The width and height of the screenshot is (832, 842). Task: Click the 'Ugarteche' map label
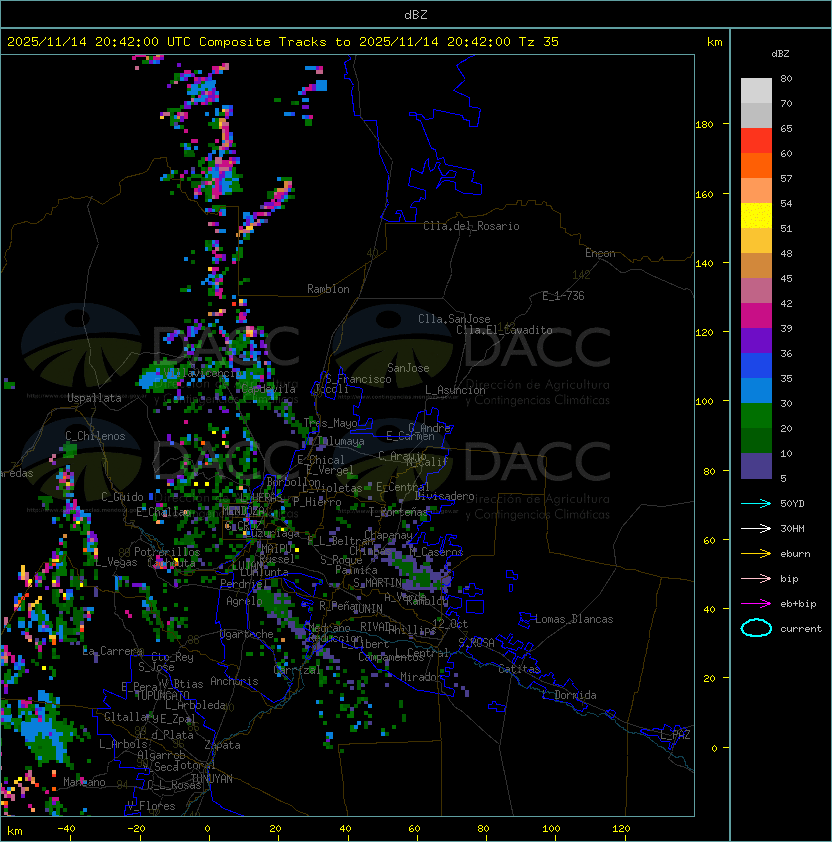(247, 634)
